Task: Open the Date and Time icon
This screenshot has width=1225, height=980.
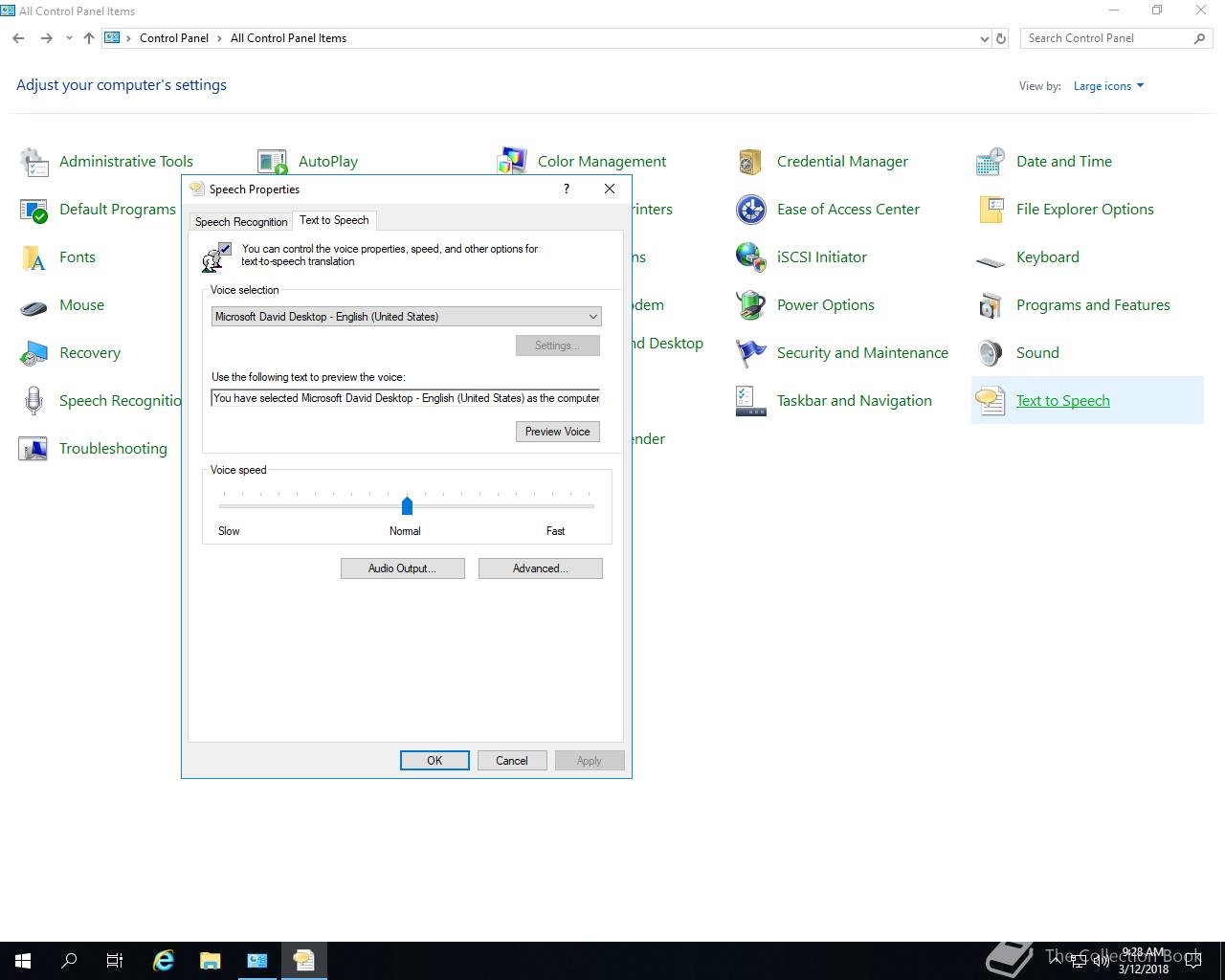Action: [x=991, y=162]
